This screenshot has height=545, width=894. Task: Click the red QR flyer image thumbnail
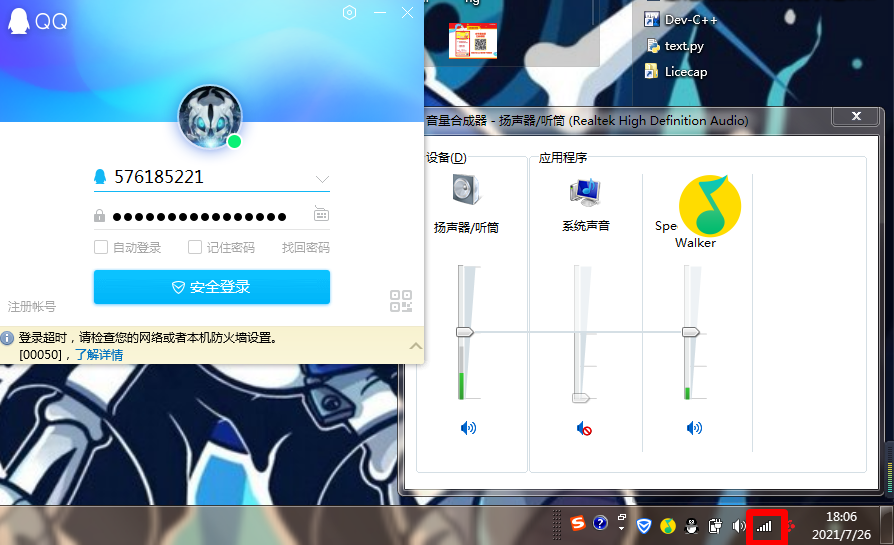pos(473,41)
